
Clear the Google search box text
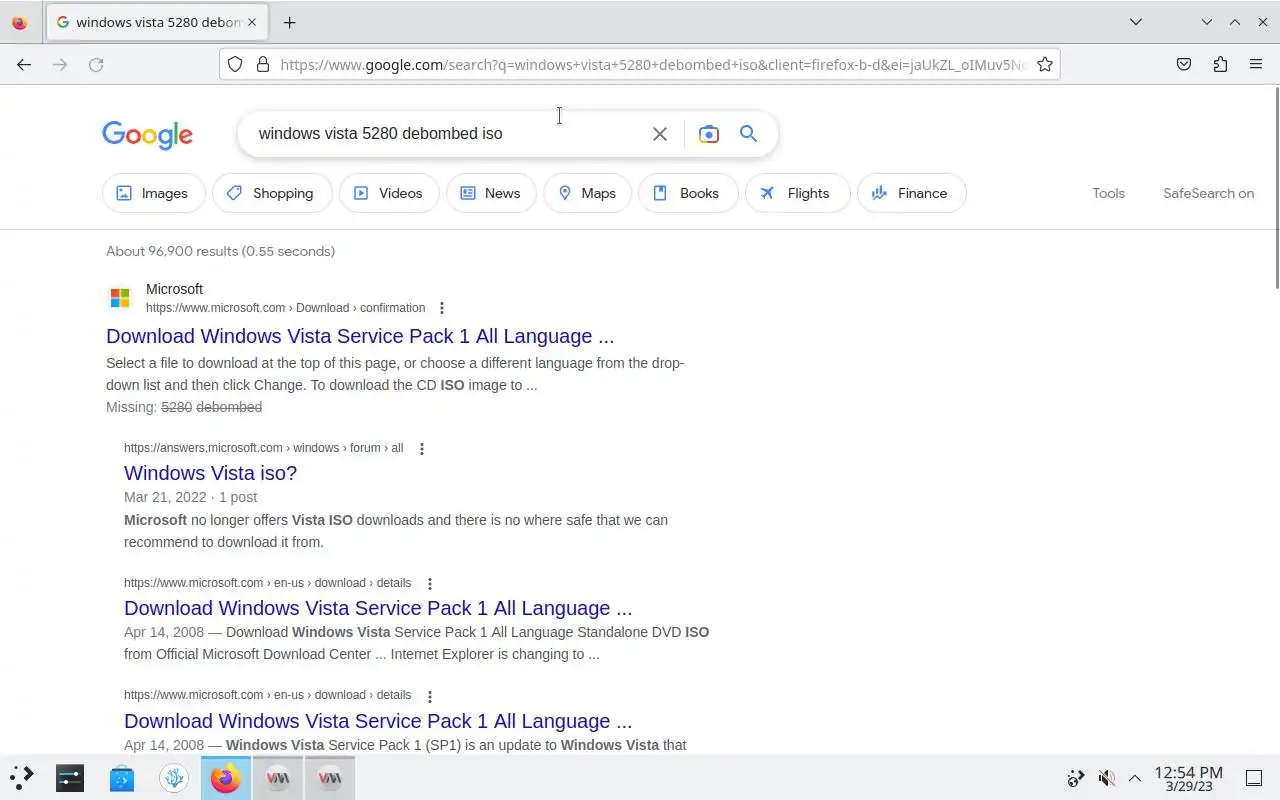[x=660, y=134]
